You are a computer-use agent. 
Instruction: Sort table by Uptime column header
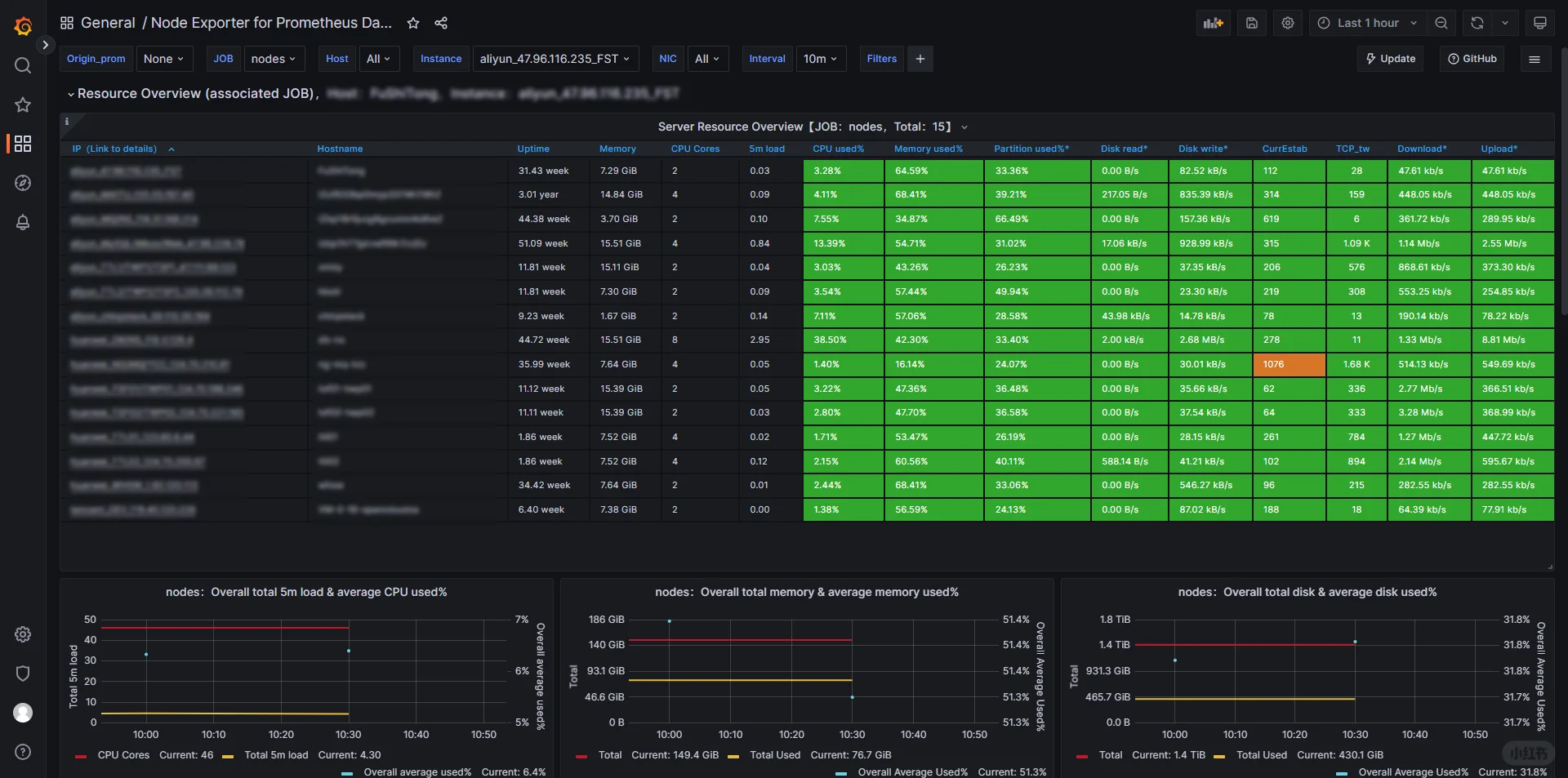tap(533, 149)
